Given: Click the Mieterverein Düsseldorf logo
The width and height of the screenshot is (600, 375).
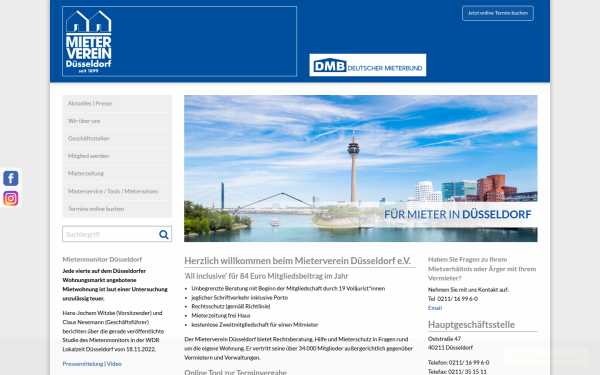Looking at the screenshot, I should pyautogui.click(x=89, y=41).
